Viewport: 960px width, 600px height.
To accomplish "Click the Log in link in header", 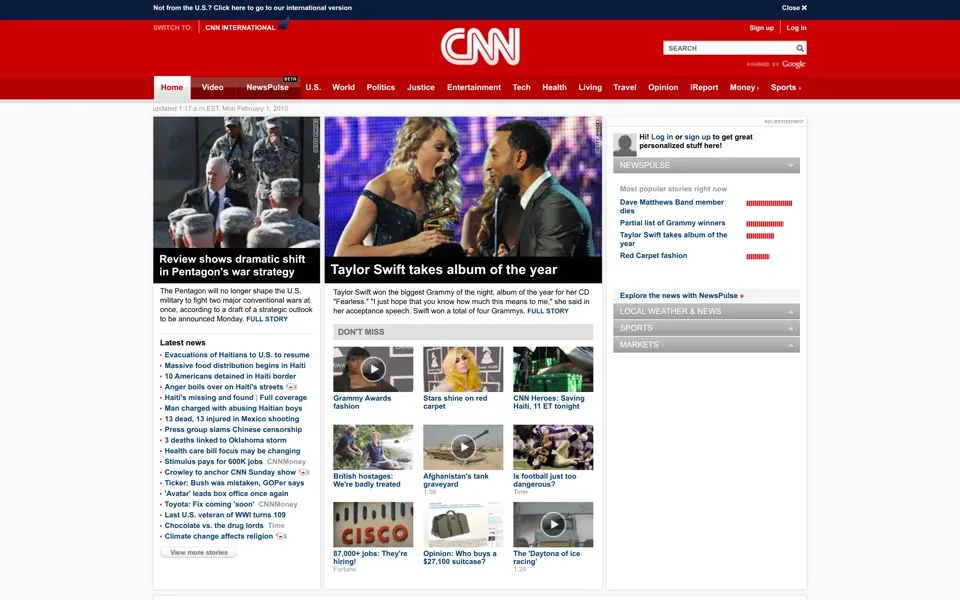I will (796, 28).
